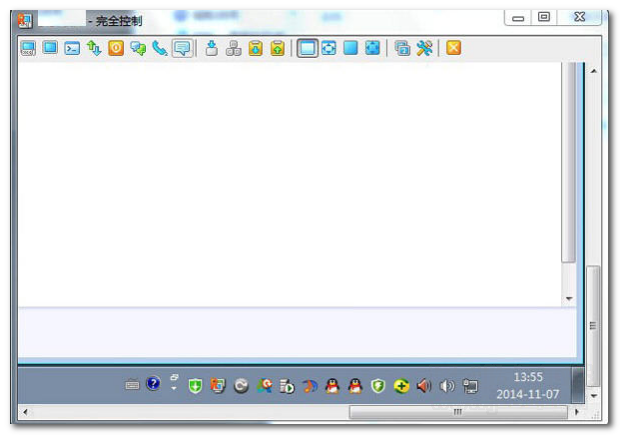Image resolution: width=620 pixels, height=435 pixels.
Task: Click the viewer window vertical scroll down arrow
Action: tap(594, 395)
